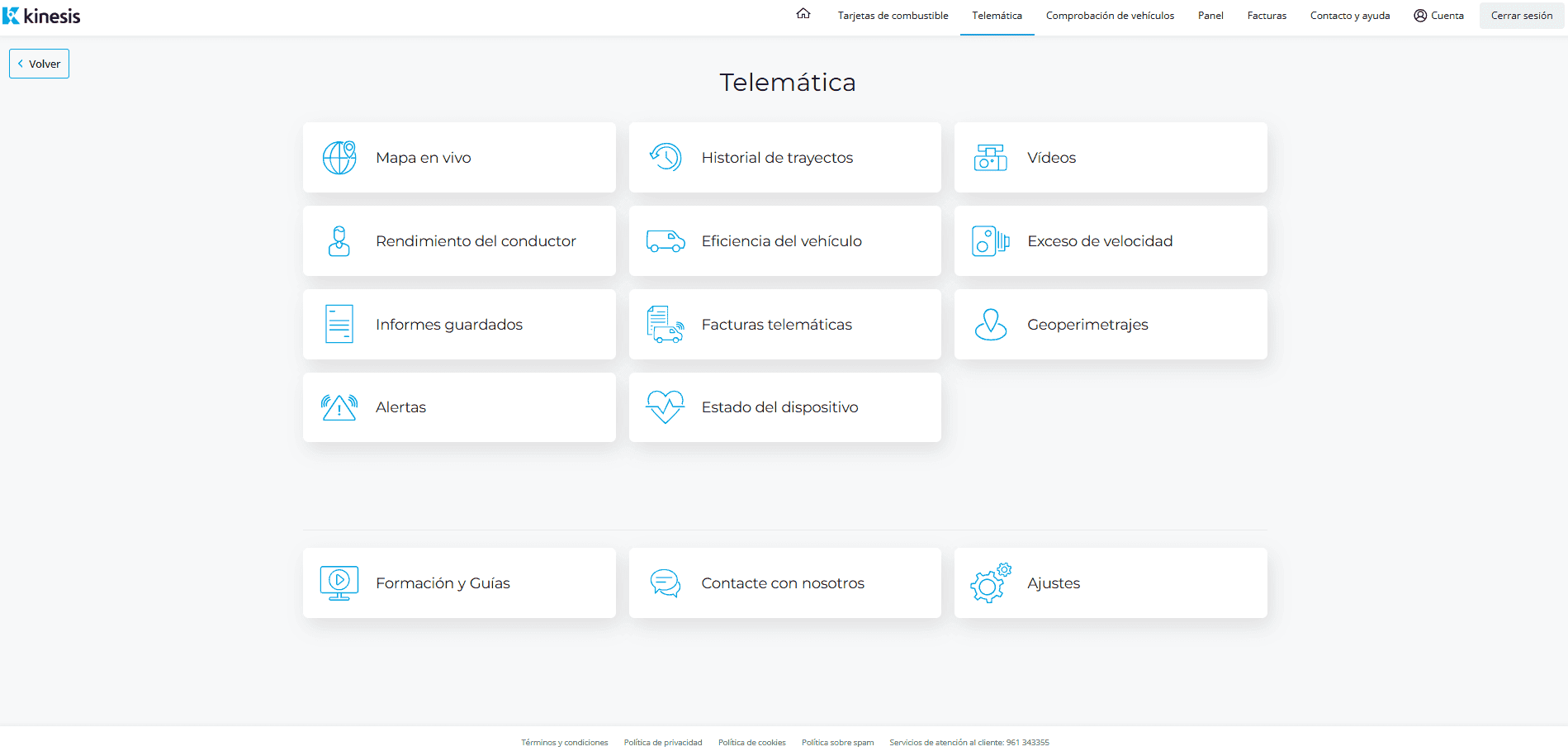Screen dimensions: 1568x756
Task: Open the Mapa en vivo globe icon
Action: point(339,158)
